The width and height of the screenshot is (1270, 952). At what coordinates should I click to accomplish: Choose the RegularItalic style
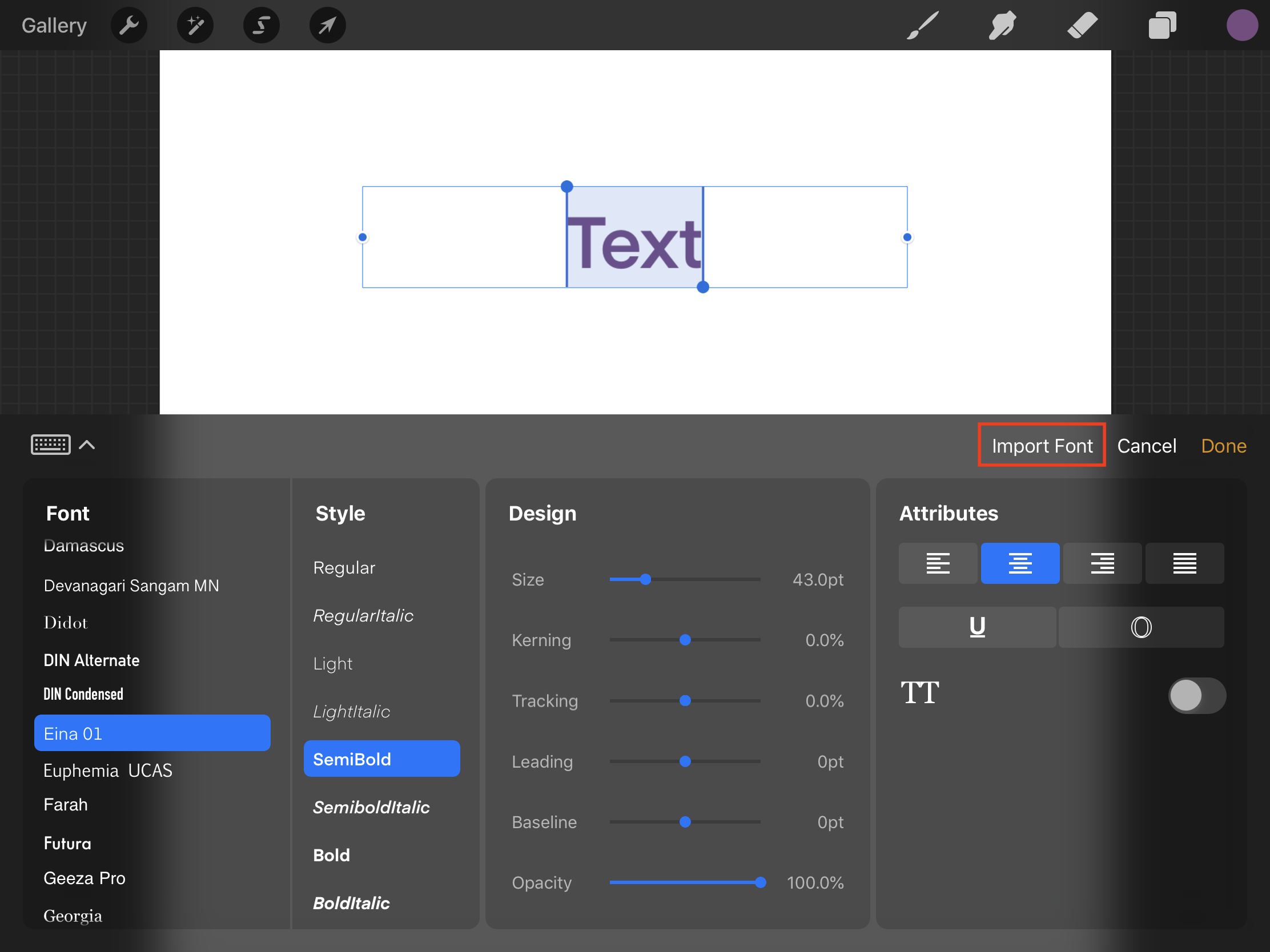(x=363, y=616)
